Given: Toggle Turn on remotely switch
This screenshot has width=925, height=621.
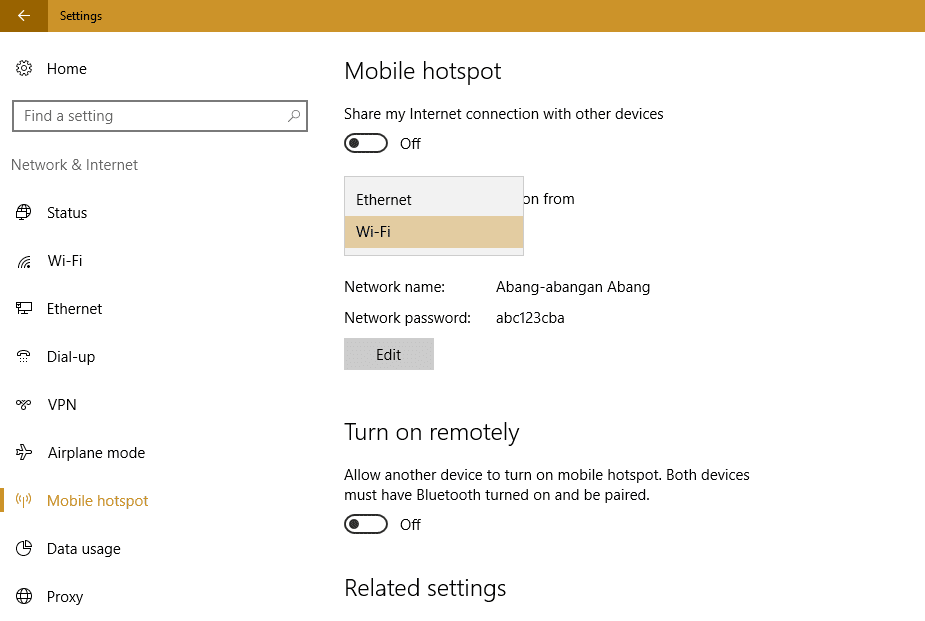Looking at the screenshot, I should [366, 524].
